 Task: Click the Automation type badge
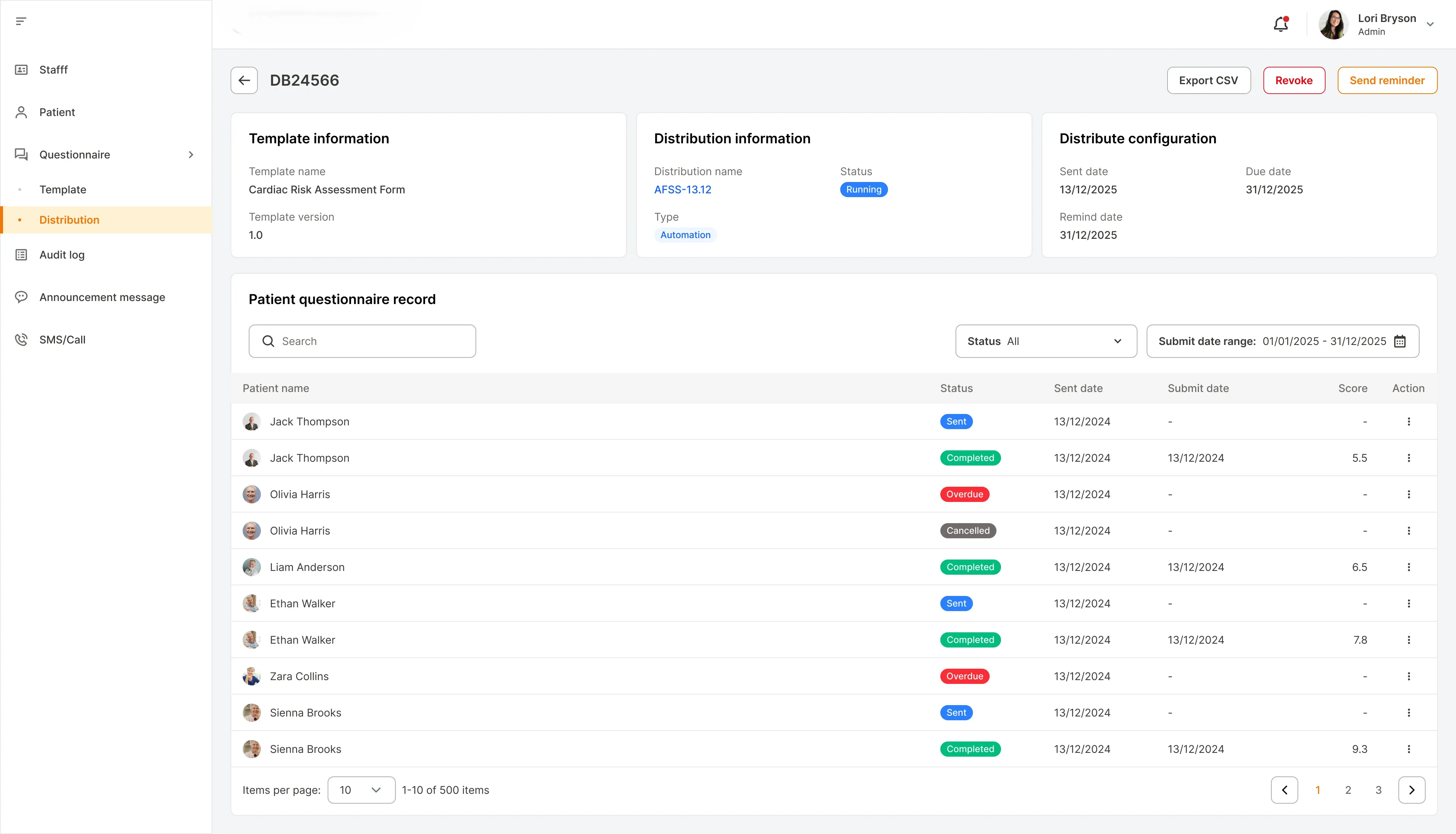click(x=685, y=235)
